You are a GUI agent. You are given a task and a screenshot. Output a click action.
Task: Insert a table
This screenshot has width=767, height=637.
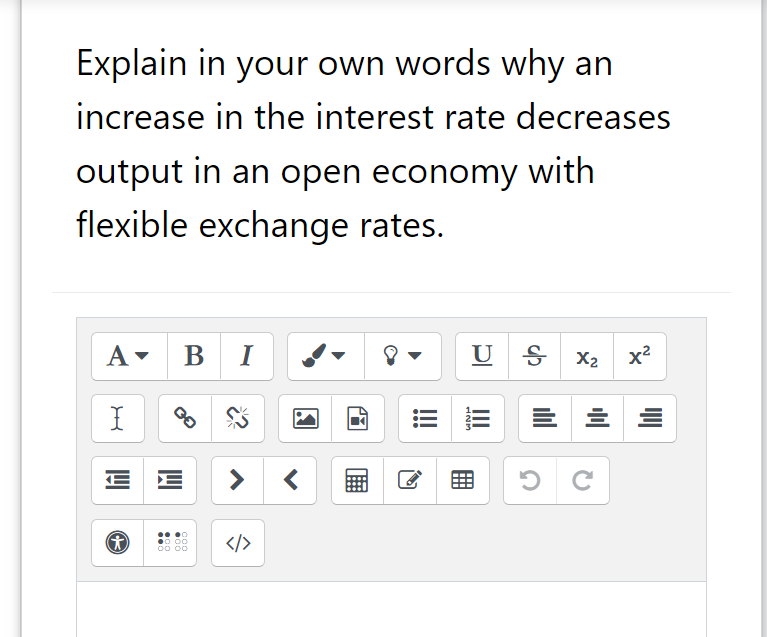pyautogui.click(x=462, y=480)
